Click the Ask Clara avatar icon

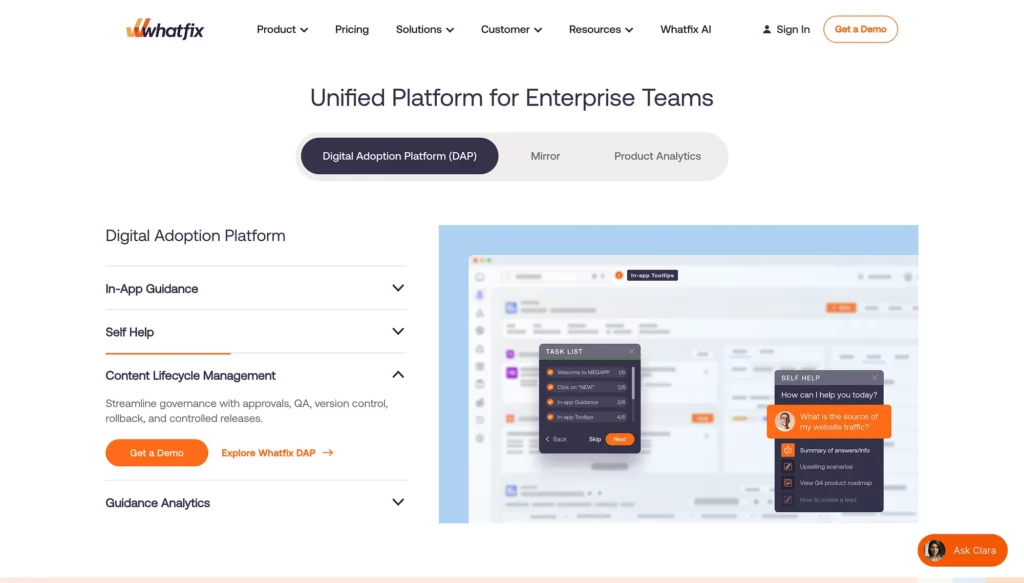(935, 550)
